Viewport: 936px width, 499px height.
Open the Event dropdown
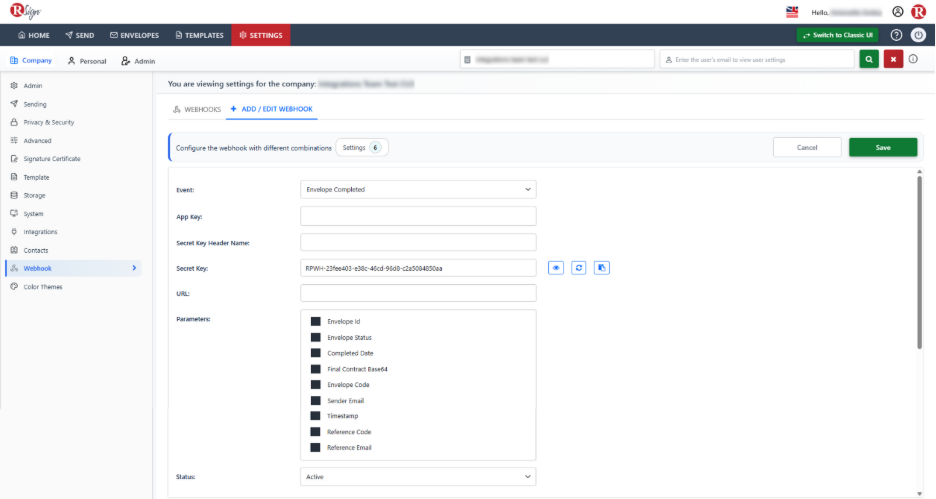tap(418, 189)
